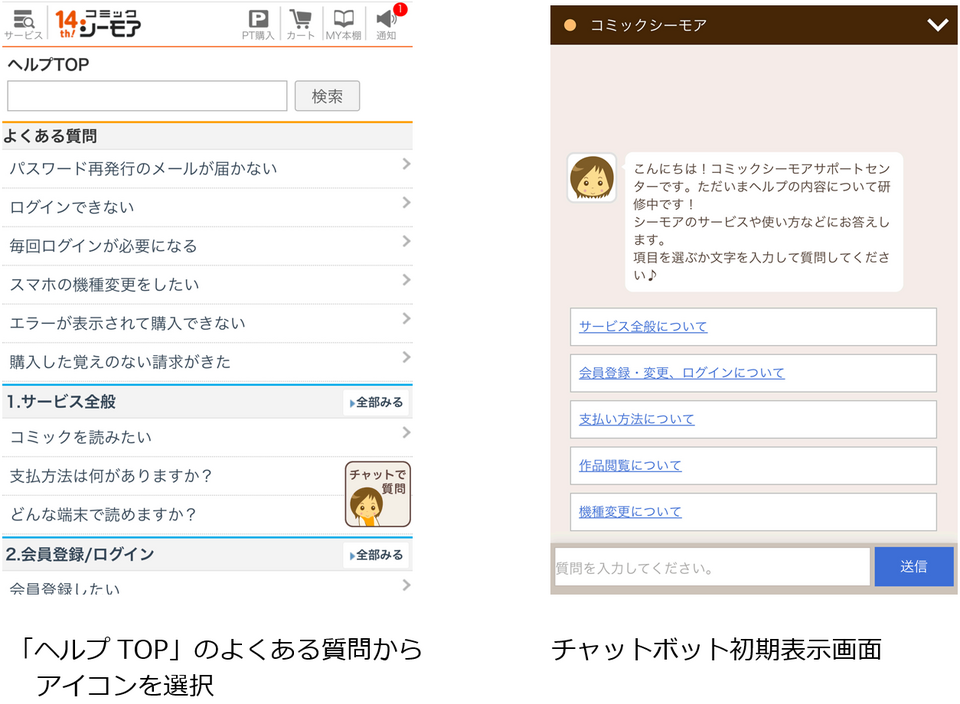Open the shopping cart icon

pos(300,22)
